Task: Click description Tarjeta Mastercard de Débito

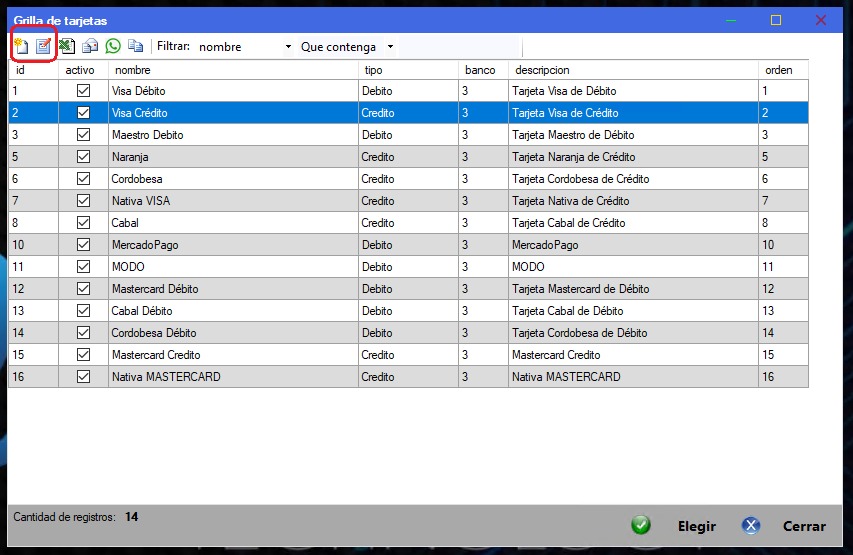Action: click(633, 289)
